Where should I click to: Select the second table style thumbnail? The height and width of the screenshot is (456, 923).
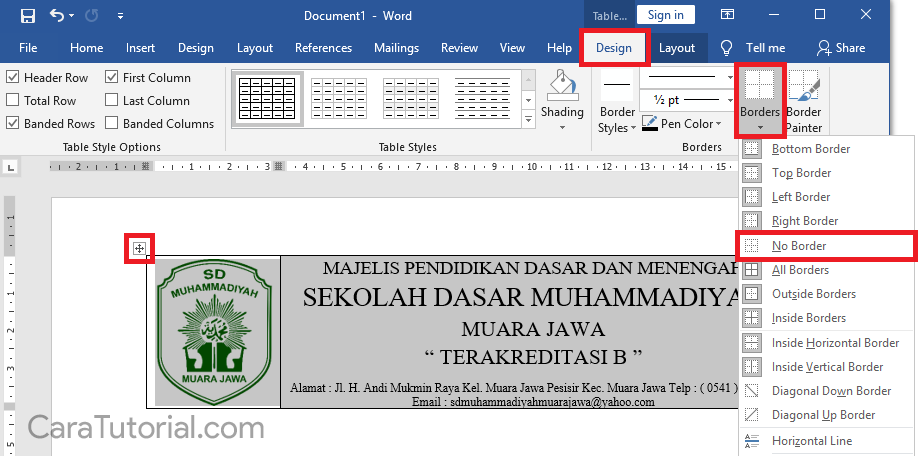[339, 98]
